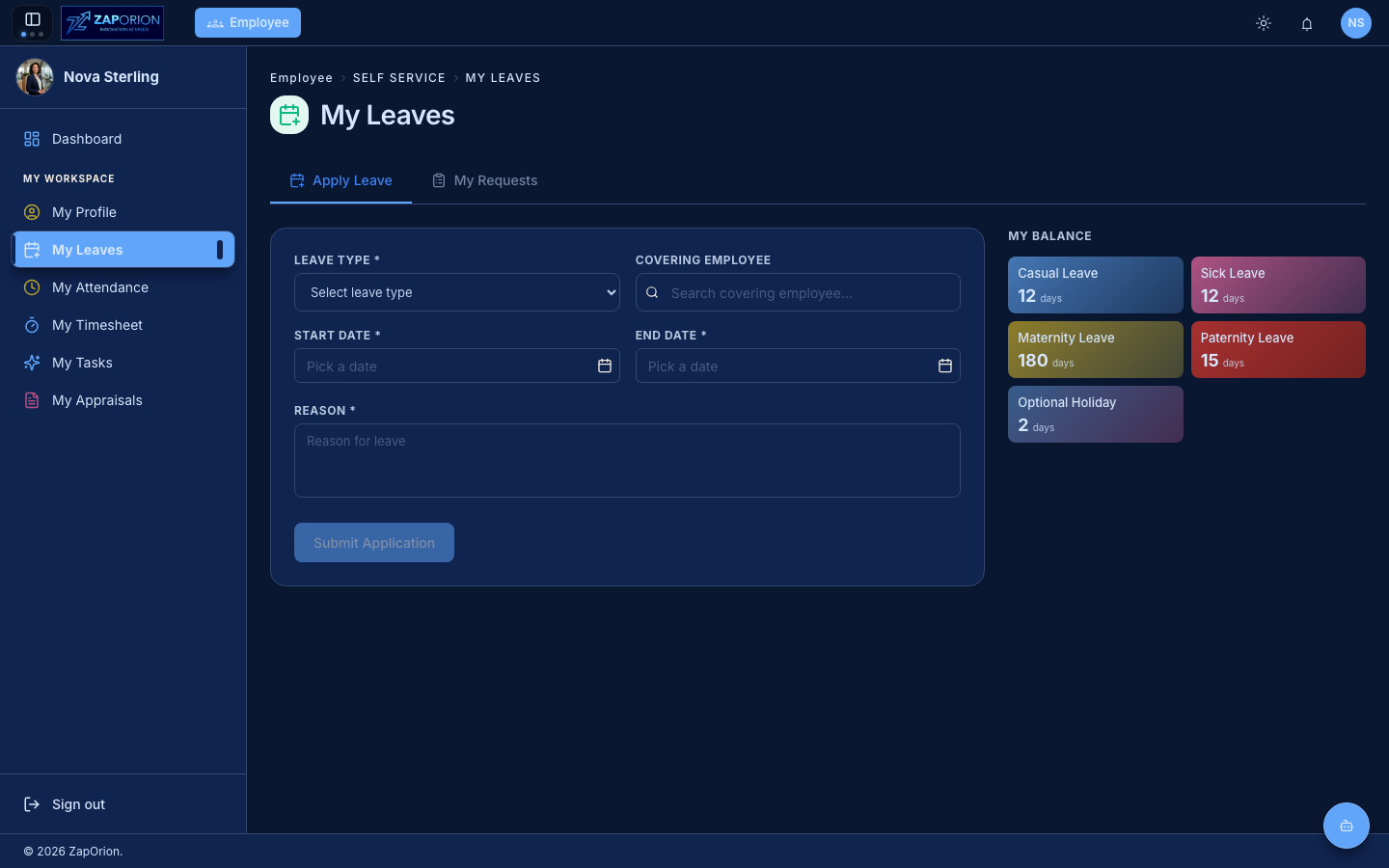Sign out of the account

[123, 804]
